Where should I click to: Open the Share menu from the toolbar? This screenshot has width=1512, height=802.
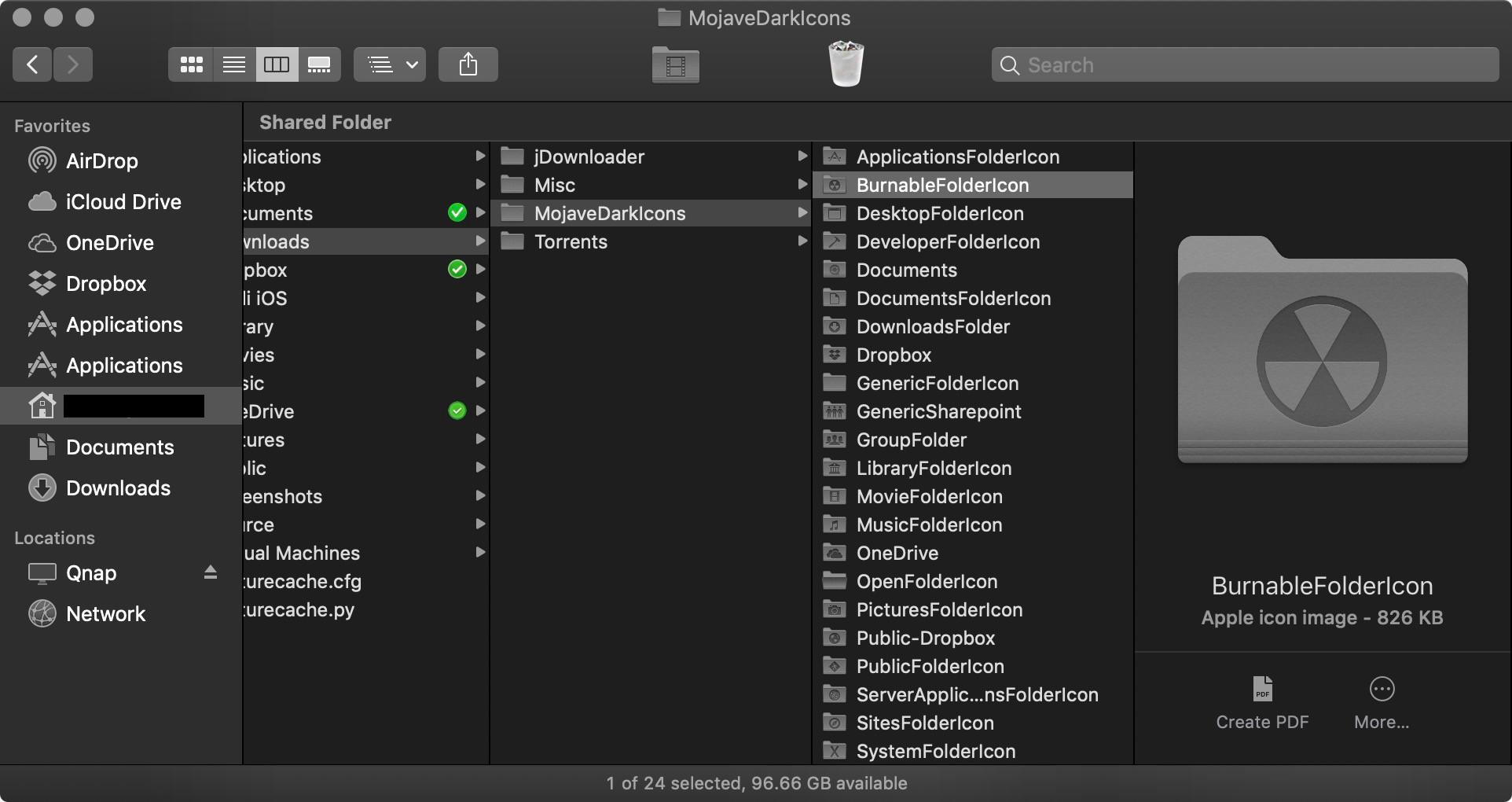pyautogui.click(x=468, y=64)
